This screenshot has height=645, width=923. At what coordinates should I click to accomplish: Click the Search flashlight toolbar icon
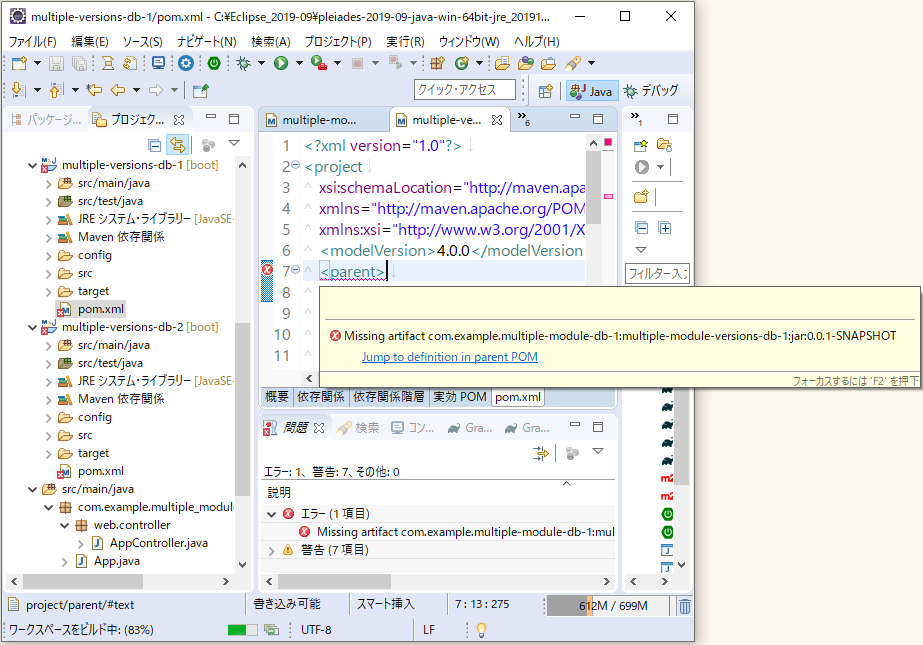click(573, 63)
